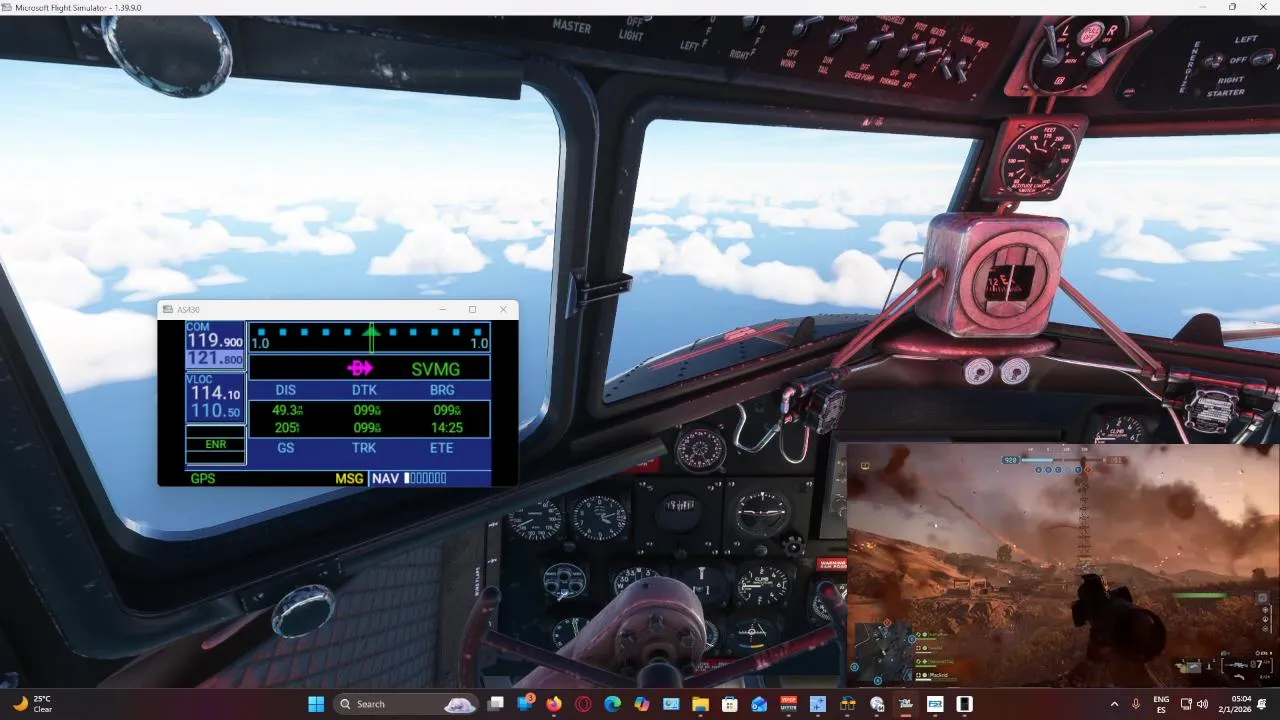
Task: Open the Windows Start menu
Action: point(316,704)
